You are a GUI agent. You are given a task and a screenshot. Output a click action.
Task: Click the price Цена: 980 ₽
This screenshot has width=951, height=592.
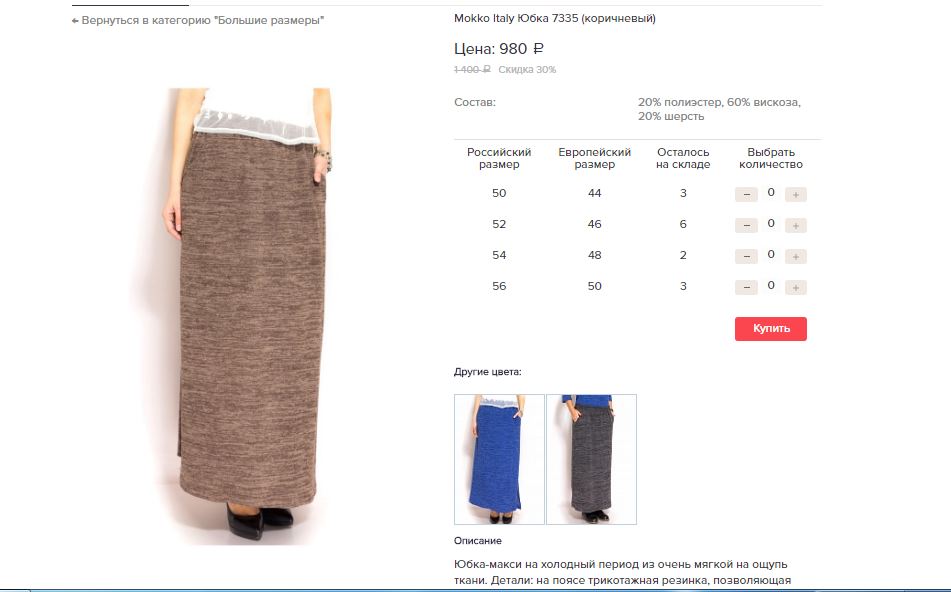coord(499,49)
